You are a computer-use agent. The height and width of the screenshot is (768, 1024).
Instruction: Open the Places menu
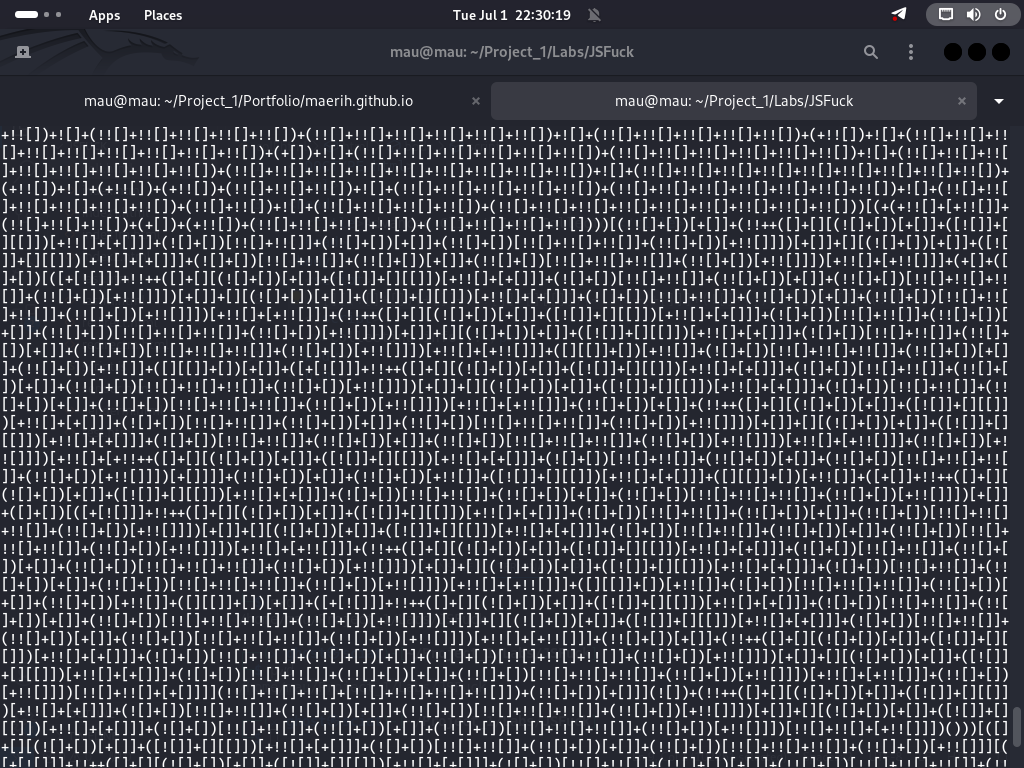[162, 14]
